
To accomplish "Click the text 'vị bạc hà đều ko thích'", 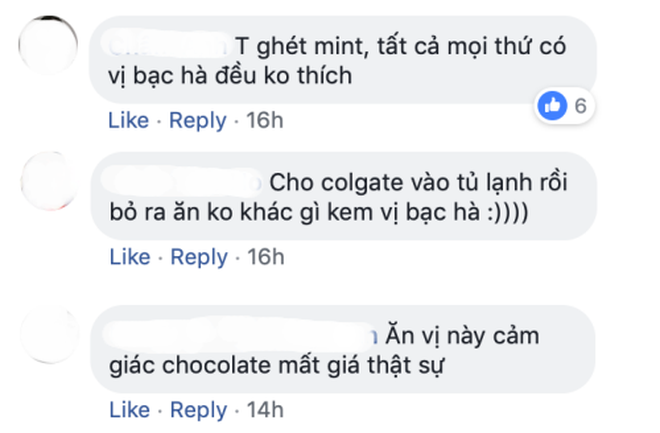I will point(230,76).
